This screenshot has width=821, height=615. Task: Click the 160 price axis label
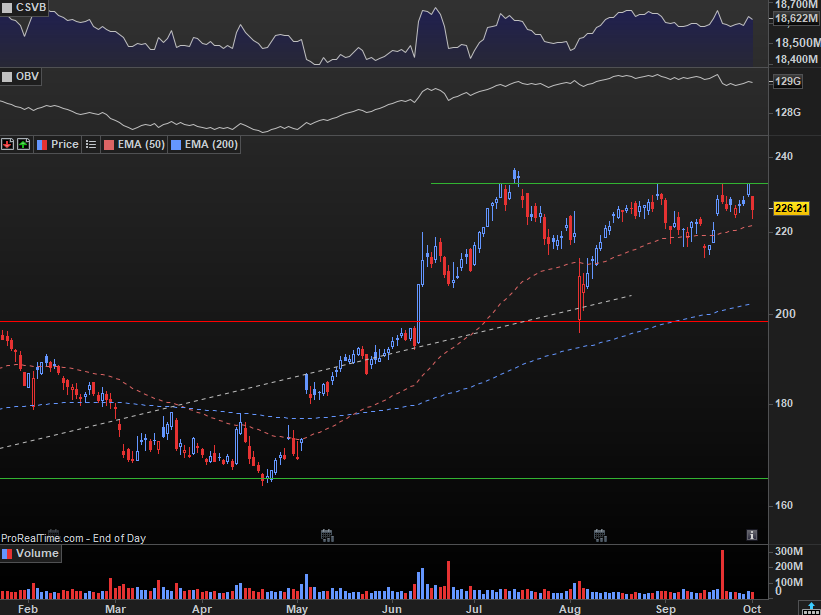(x=784, y=506)
